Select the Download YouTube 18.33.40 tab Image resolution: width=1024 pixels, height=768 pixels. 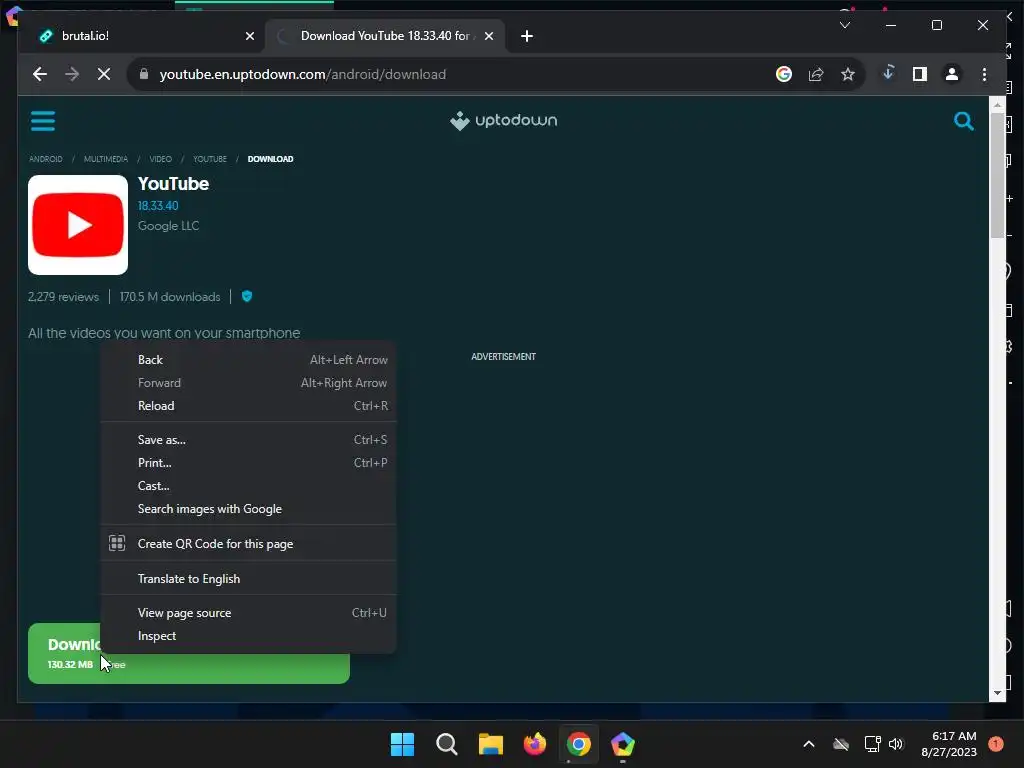[x=385, y=36]
